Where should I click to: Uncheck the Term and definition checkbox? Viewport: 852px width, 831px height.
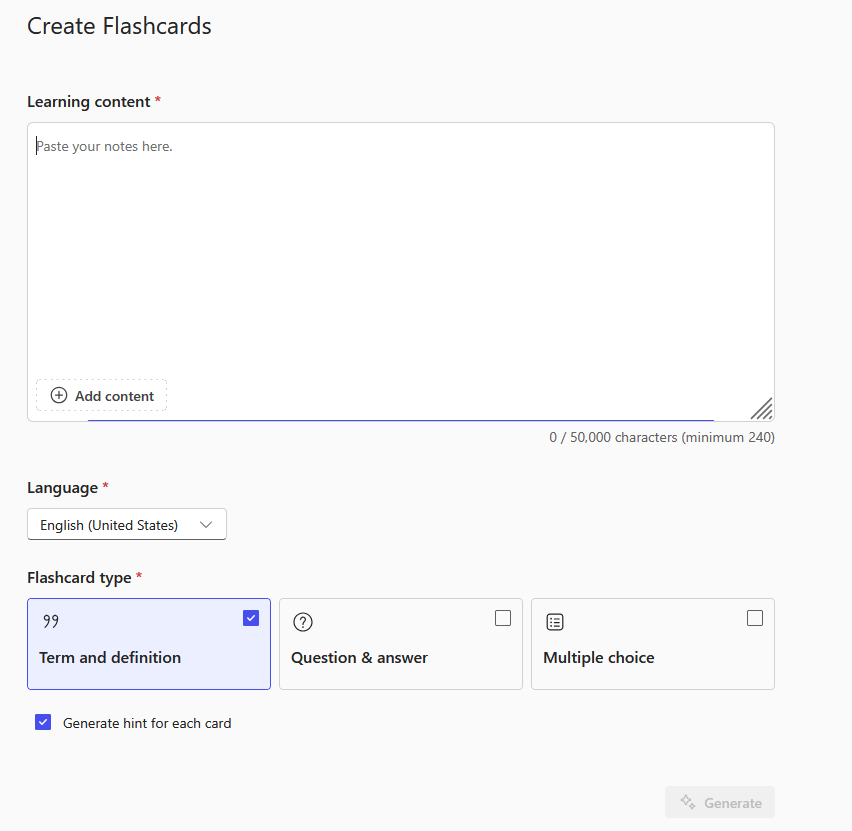tap(251, 618)
